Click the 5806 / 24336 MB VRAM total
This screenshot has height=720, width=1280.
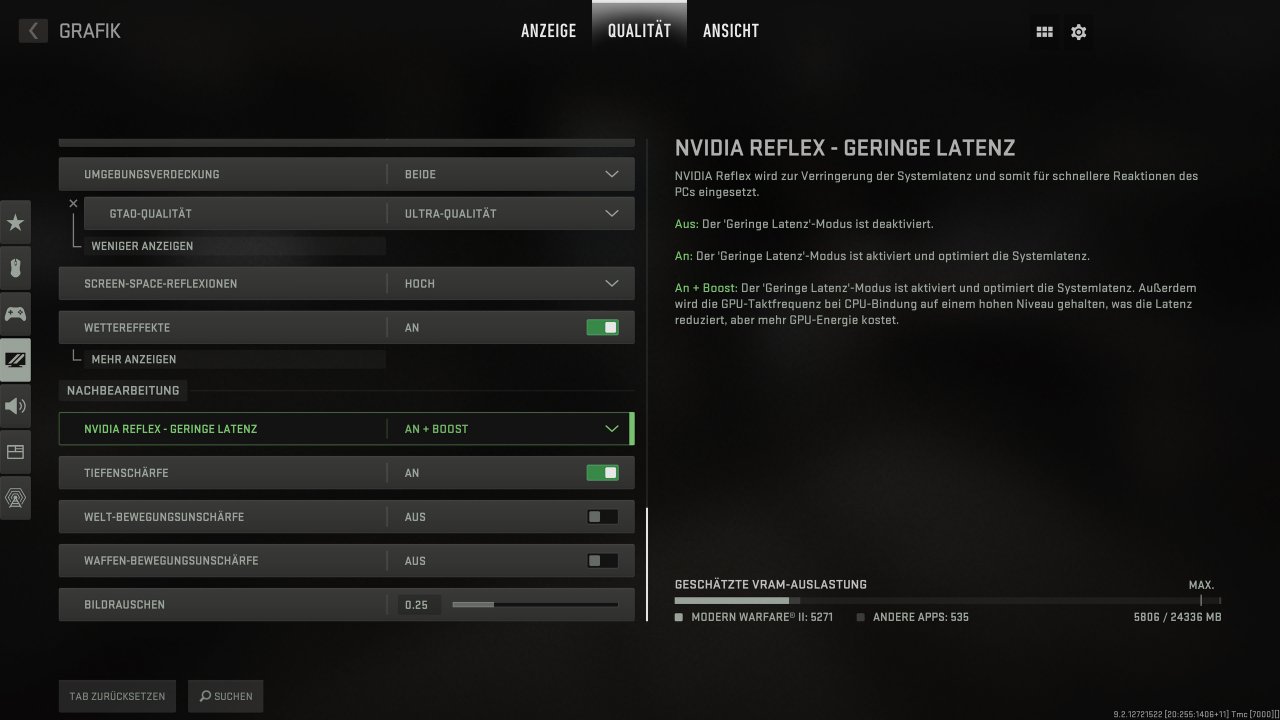coord(1177,617)
